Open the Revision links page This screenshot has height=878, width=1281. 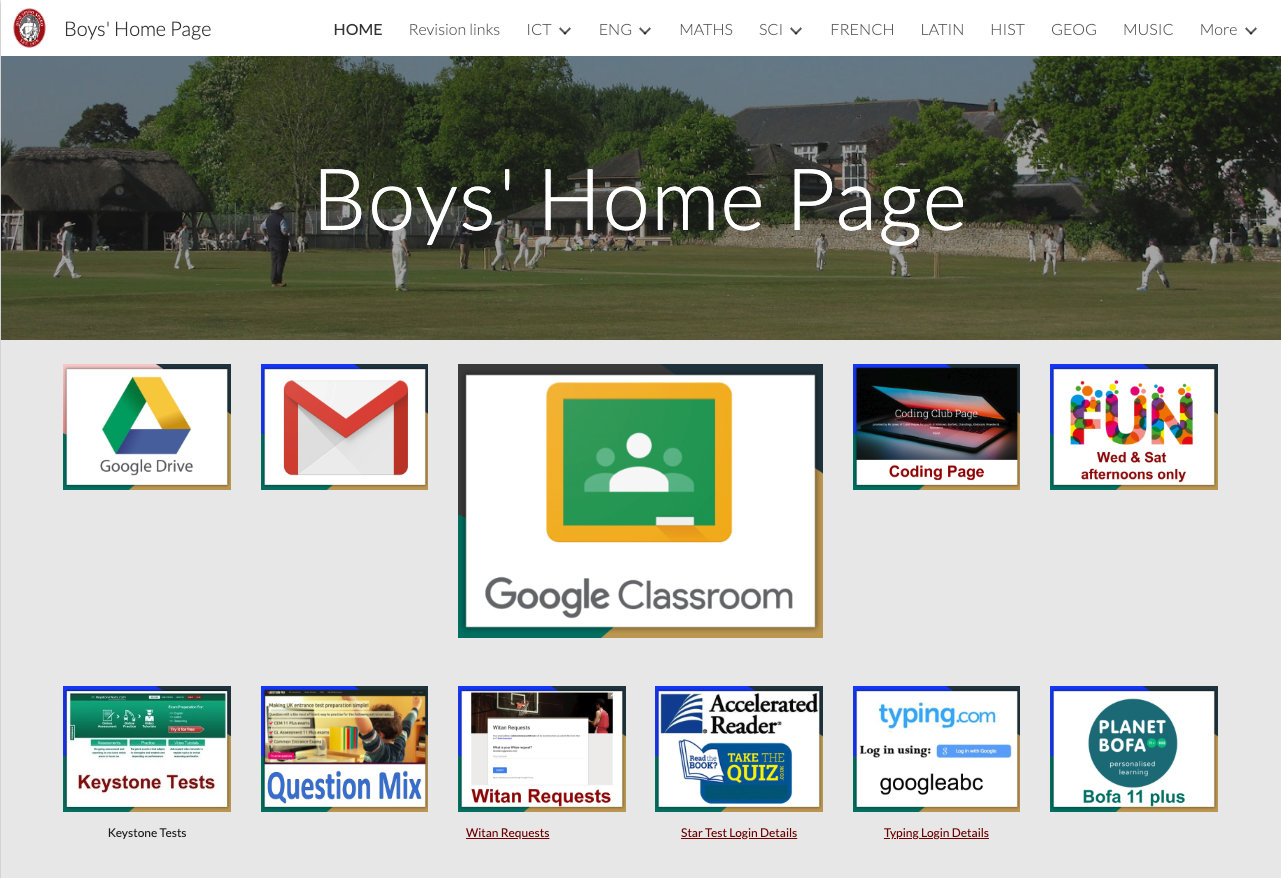click(454, 29)
